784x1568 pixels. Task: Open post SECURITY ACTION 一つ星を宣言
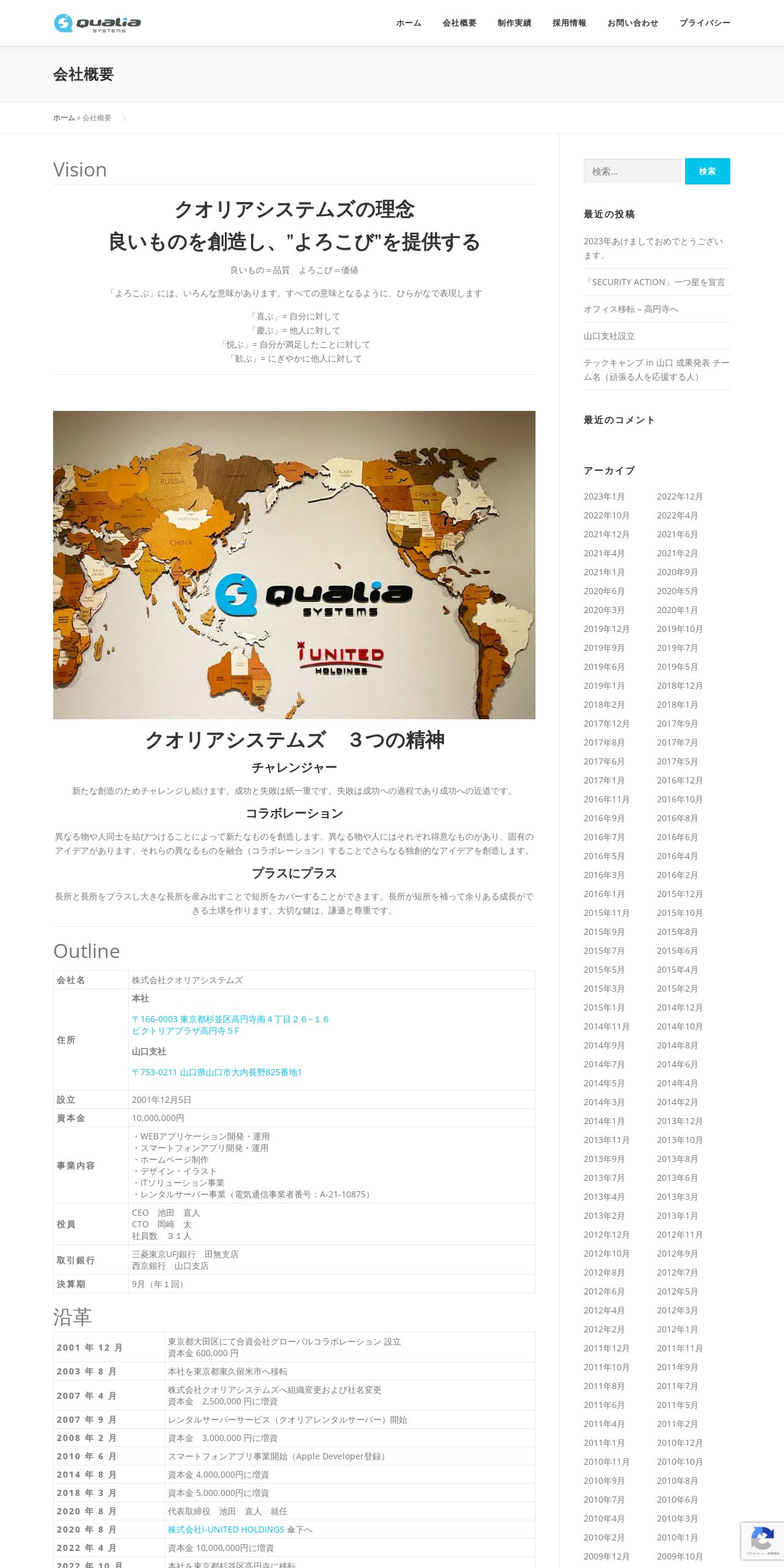pyautogui.click(x=654, y=282)
